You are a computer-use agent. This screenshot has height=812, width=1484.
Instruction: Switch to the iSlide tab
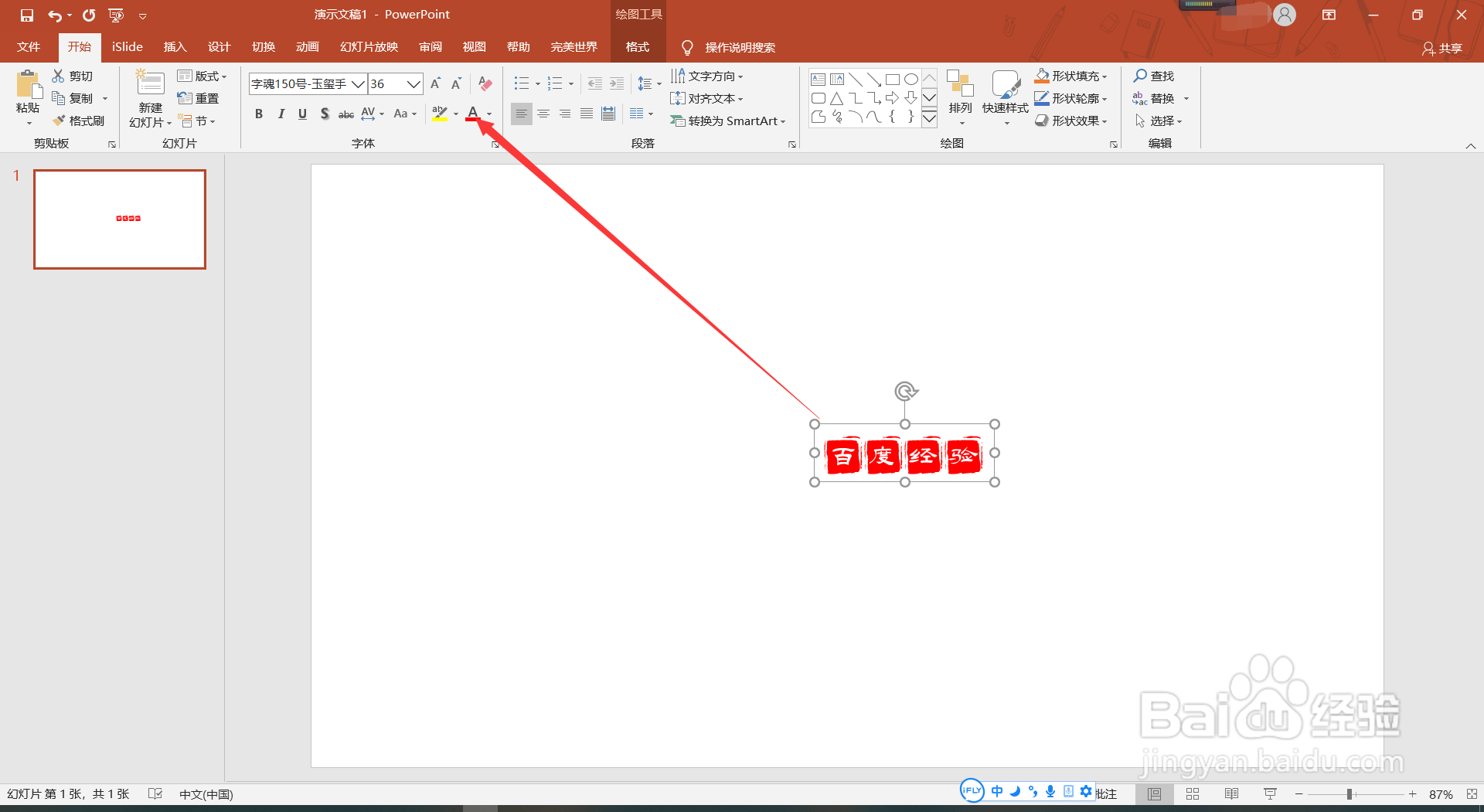point(128,47)
